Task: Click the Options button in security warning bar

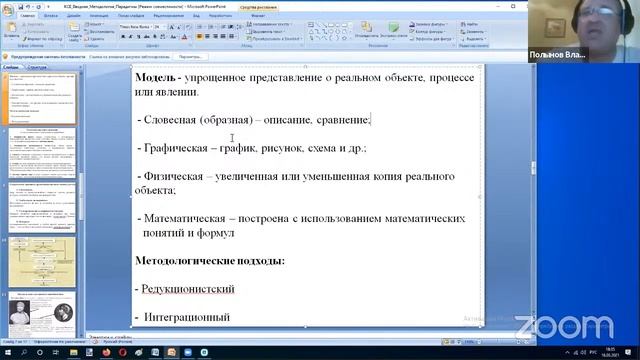Action: pos(190,57)
